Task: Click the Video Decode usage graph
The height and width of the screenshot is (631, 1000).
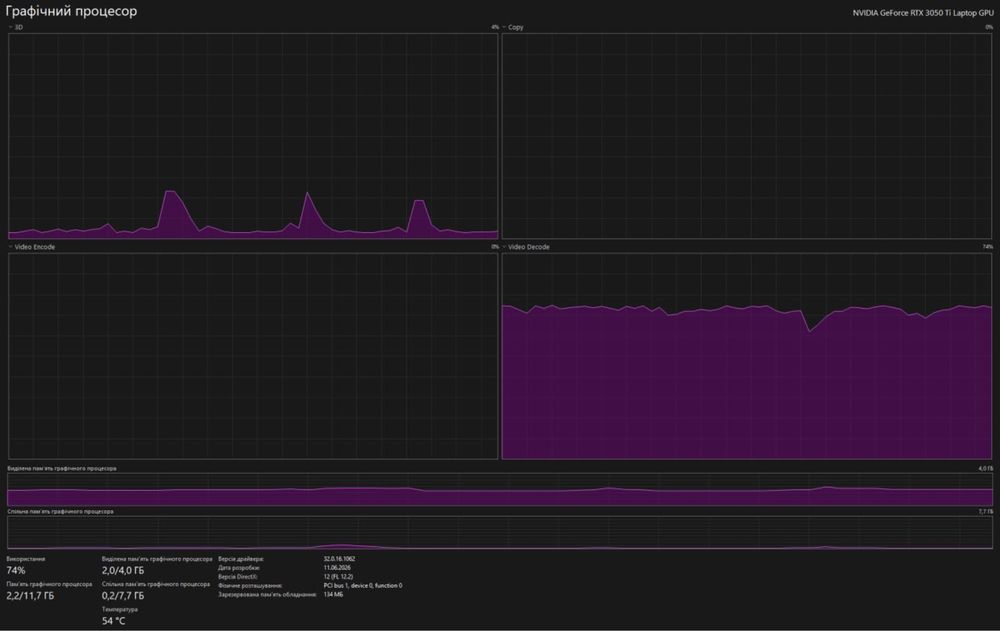Action: pos(747,356)
